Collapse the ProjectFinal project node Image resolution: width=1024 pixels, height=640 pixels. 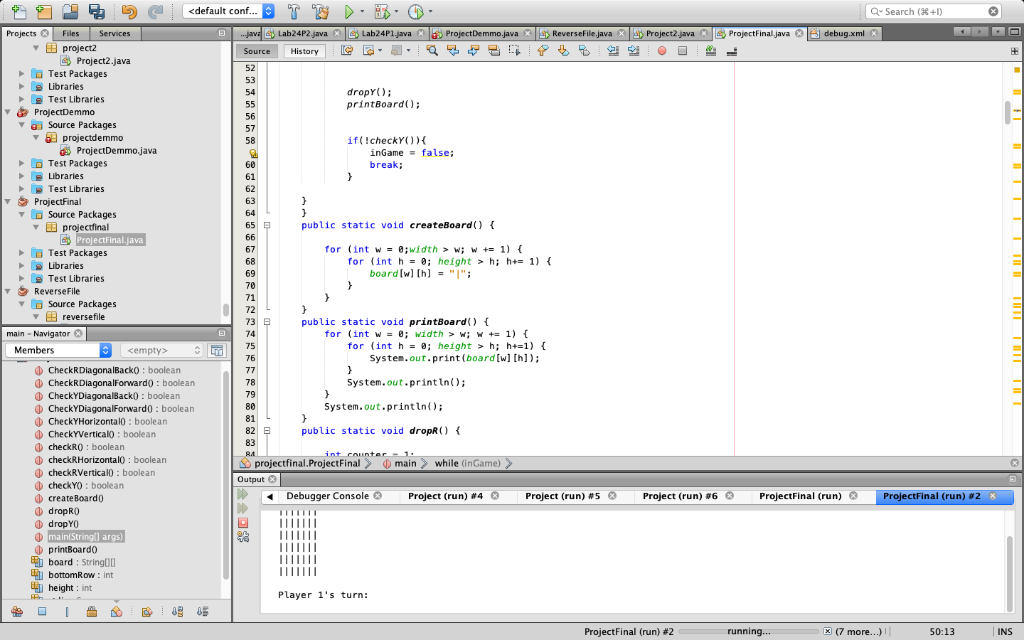[8, 202]
